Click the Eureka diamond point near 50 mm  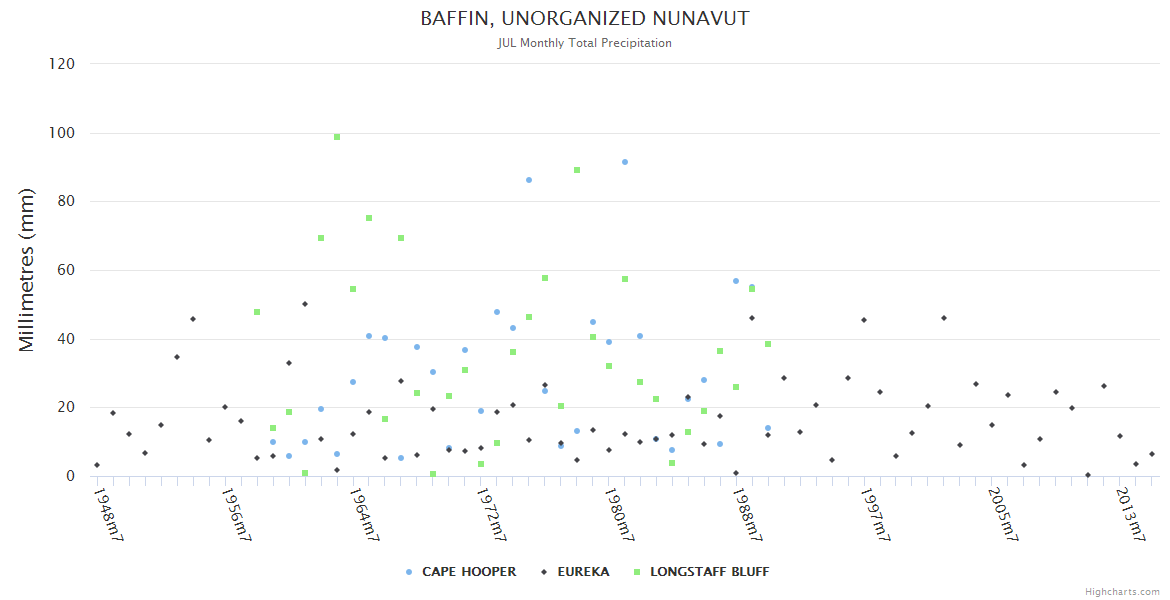[305, 304]
